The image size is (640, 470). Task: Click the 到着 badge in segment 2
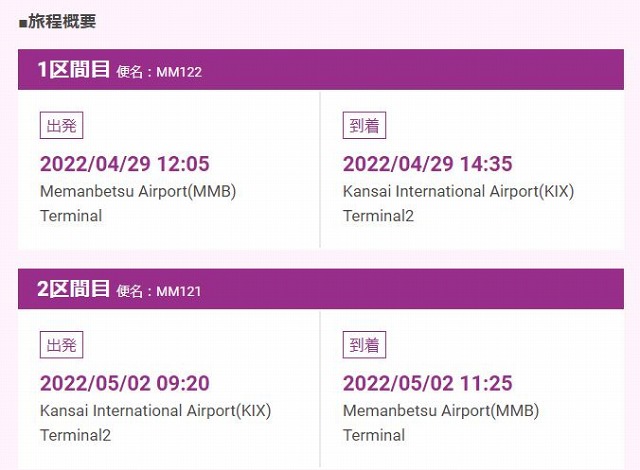click(364, 346)
